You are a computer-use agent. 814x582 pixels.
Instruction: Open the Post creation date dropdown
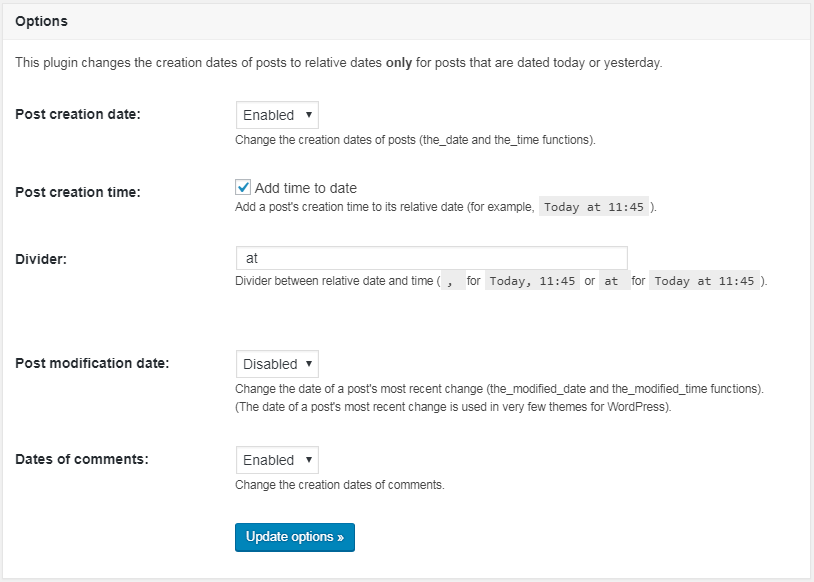(x=277, y=115)
